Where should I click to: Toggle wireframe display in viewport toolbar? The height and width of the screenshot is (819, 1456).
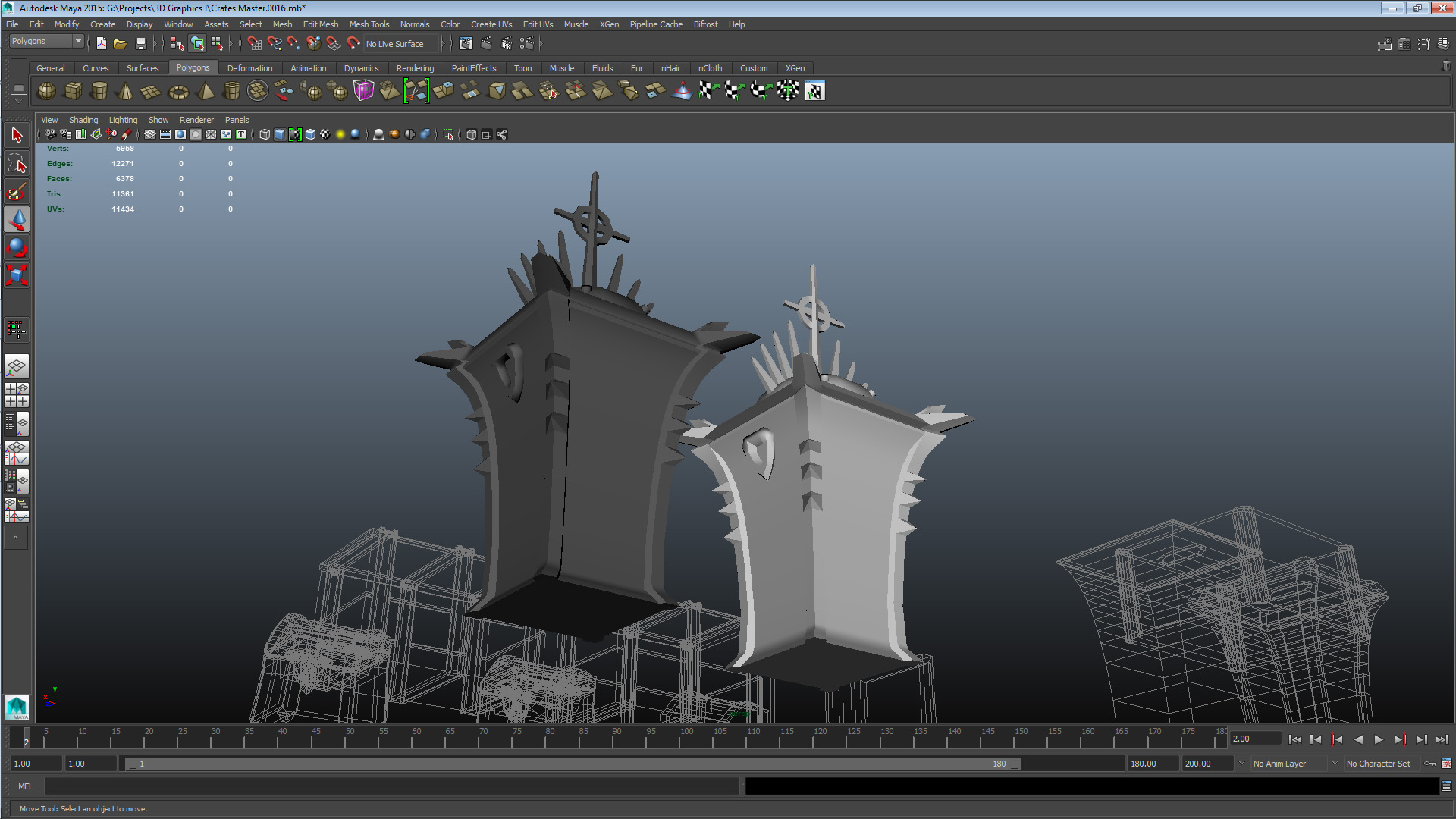pos(265,134)
